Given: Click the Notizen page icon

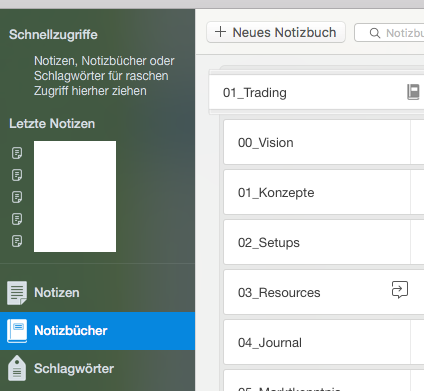Looking at the screenshot, I should tap(17, 293).
